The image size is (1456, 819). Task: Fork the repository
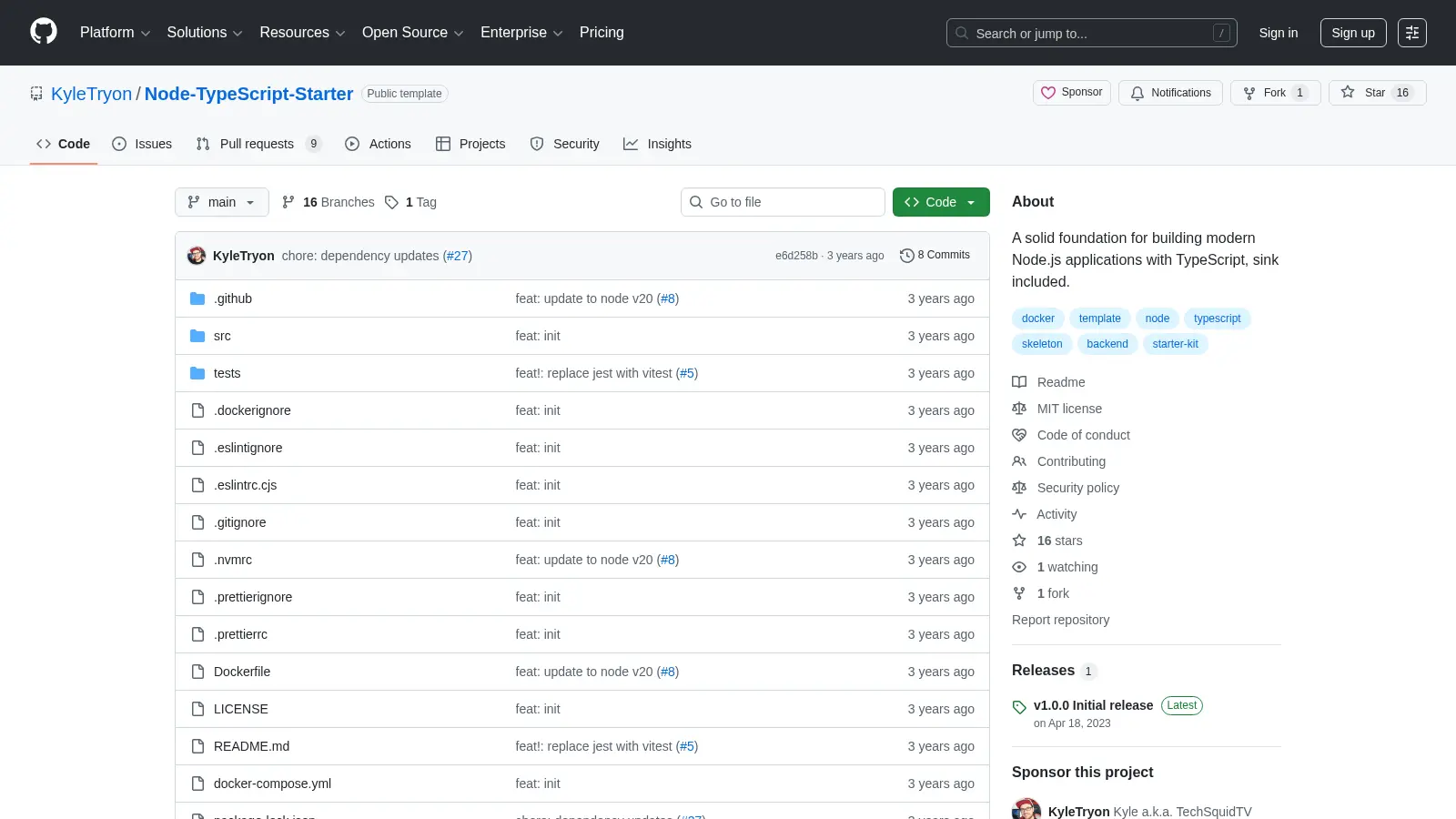[1275, 93]
